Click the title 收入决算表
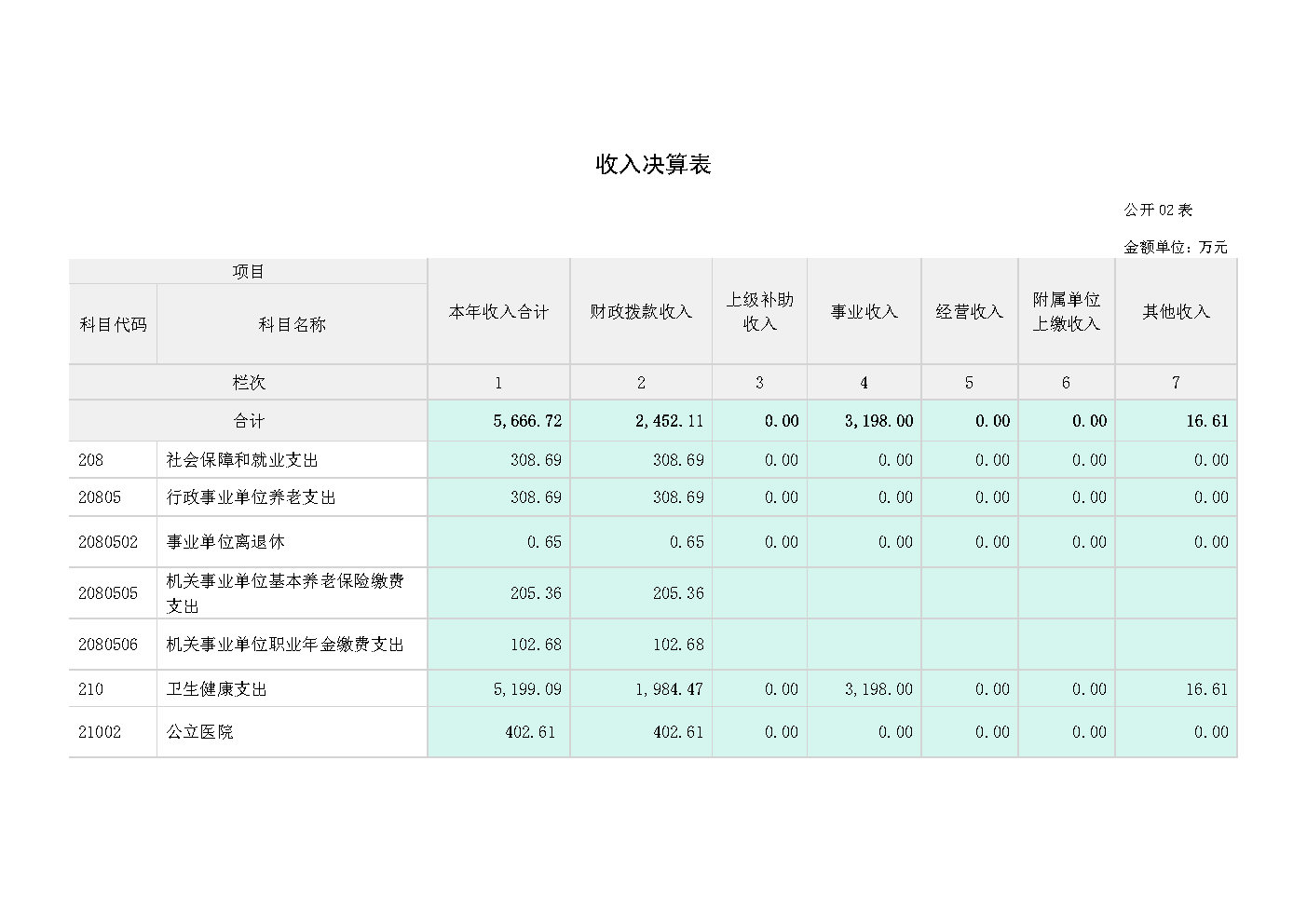This screenshot has width=1307, height=924. [653, 165]
